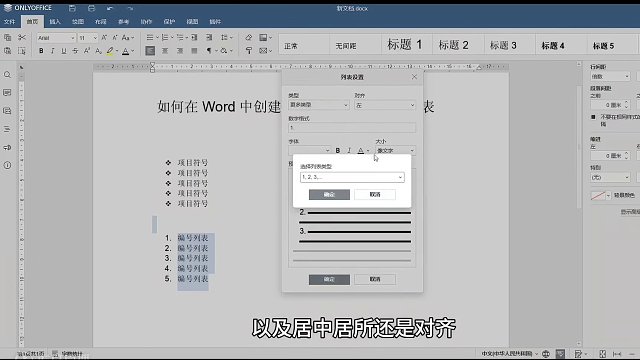Open the '1, 2, 3,...' list type dropdown

[x=352, y=177]
